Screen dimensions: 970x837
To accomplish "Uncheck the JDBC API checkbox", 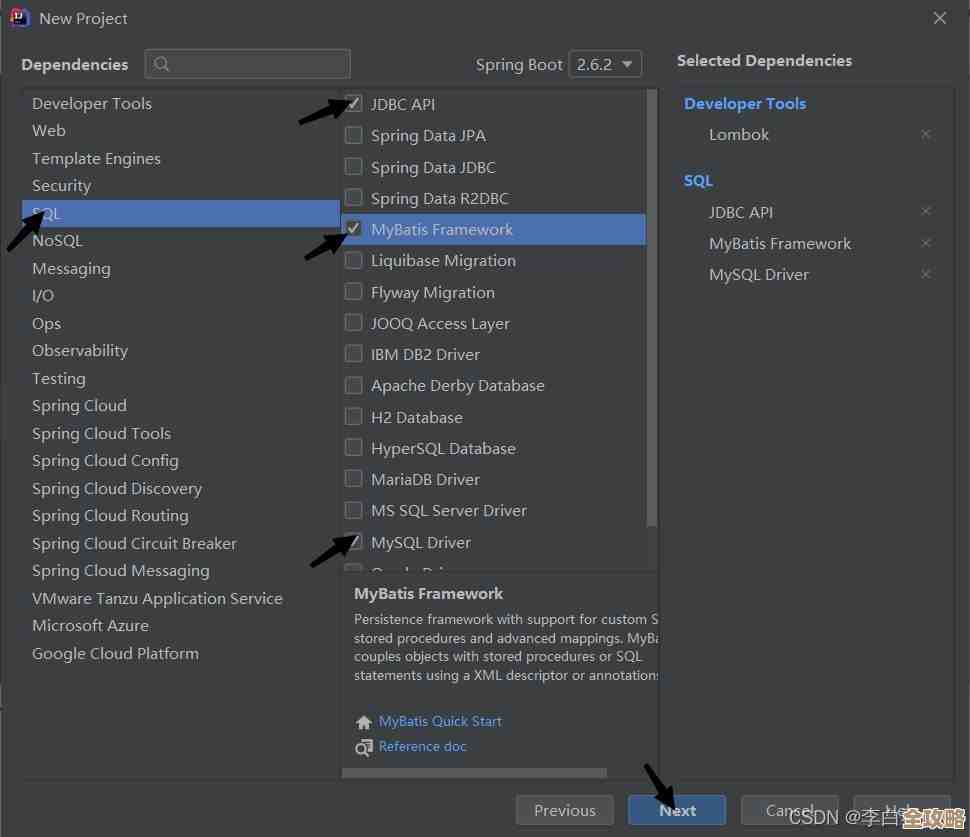I will [354, 104].
